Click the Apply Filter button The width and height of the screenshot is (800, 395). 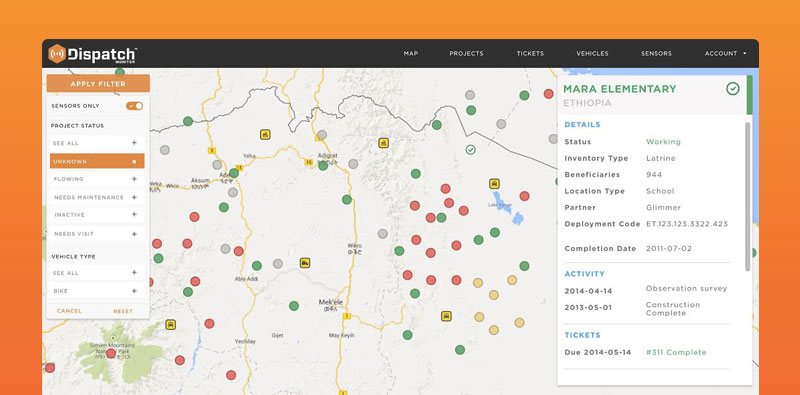click(98, 84)
